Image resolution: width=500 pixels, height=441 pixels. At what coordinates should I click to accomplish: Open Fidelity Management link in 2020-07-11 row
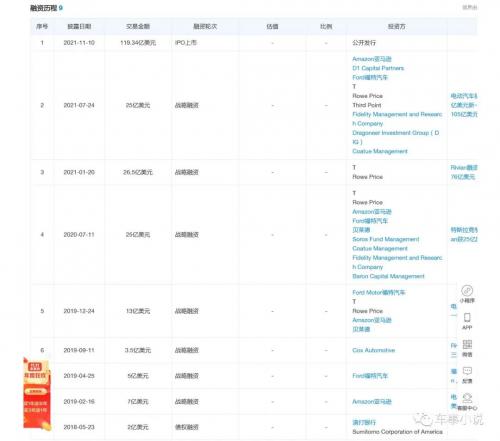coord(397,262)
